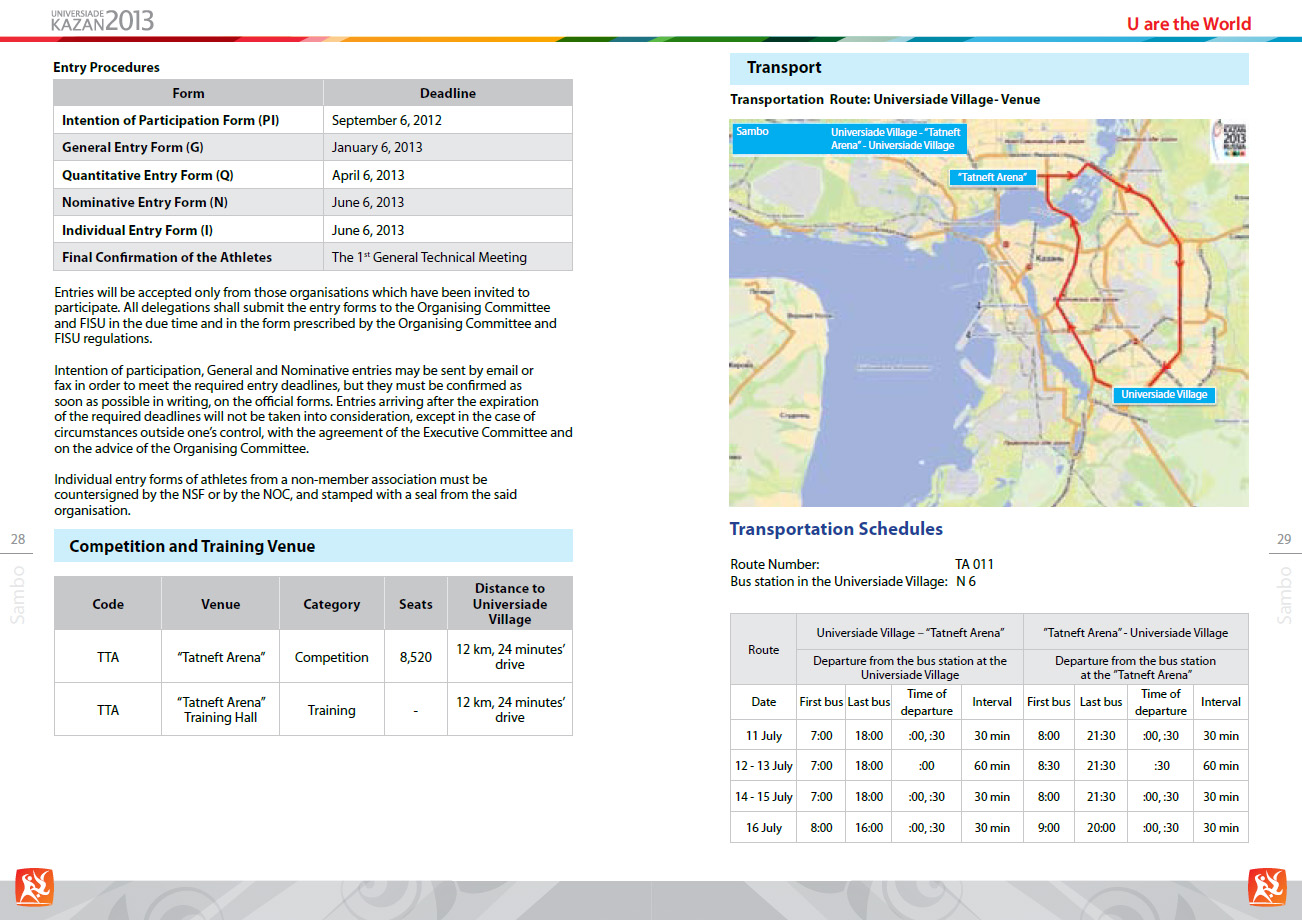Viewport: 1302px width, 920px height.
Task: Click "Distance to Universiade Village" column header
Action: pyautogui.click(x=510, y=604)
